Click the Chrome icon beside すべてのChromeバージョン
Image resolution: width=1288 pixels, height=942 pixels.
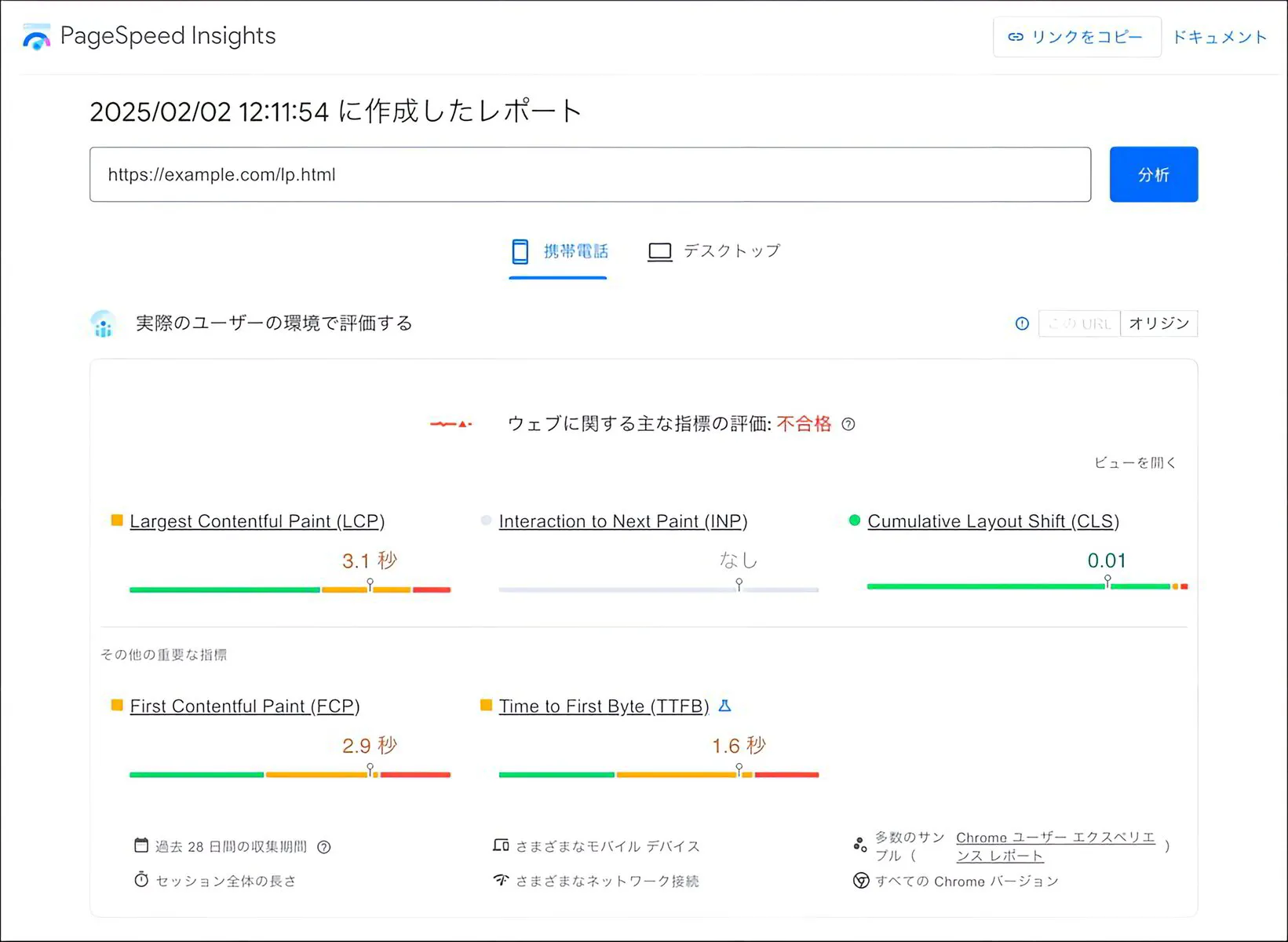pos(861,881)
